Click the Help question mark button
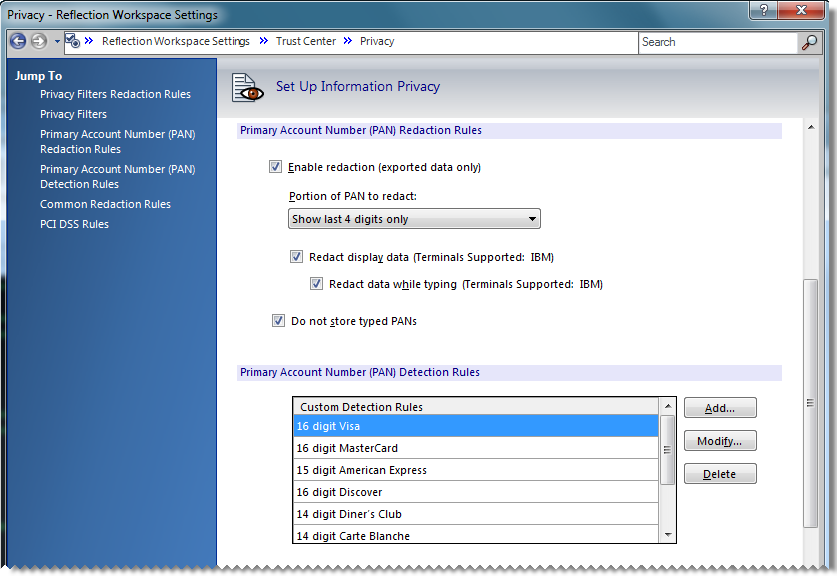This screenshot has height=576, width=837. pos(764,10)
